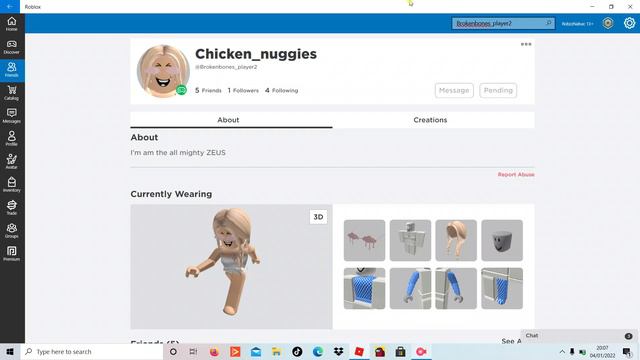Open the notification center icon
Image resolution: width=640 pixels, height=360 pixels.
point(627,351)
